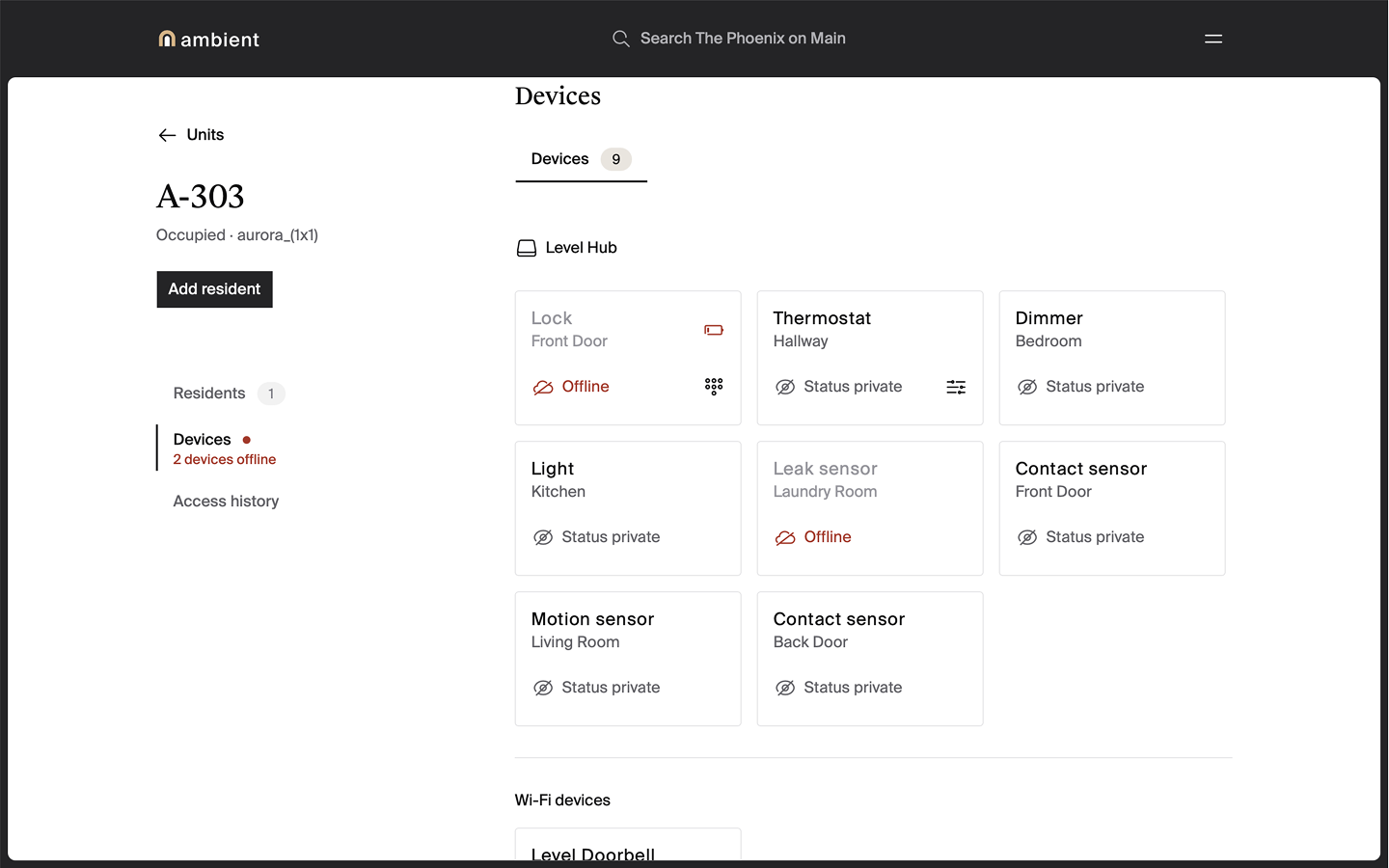The height and width of the screenshot is (868, 1389).
Task: Click the back arrow beside Units
Action: pyautogui.click(x=167, y=135)
